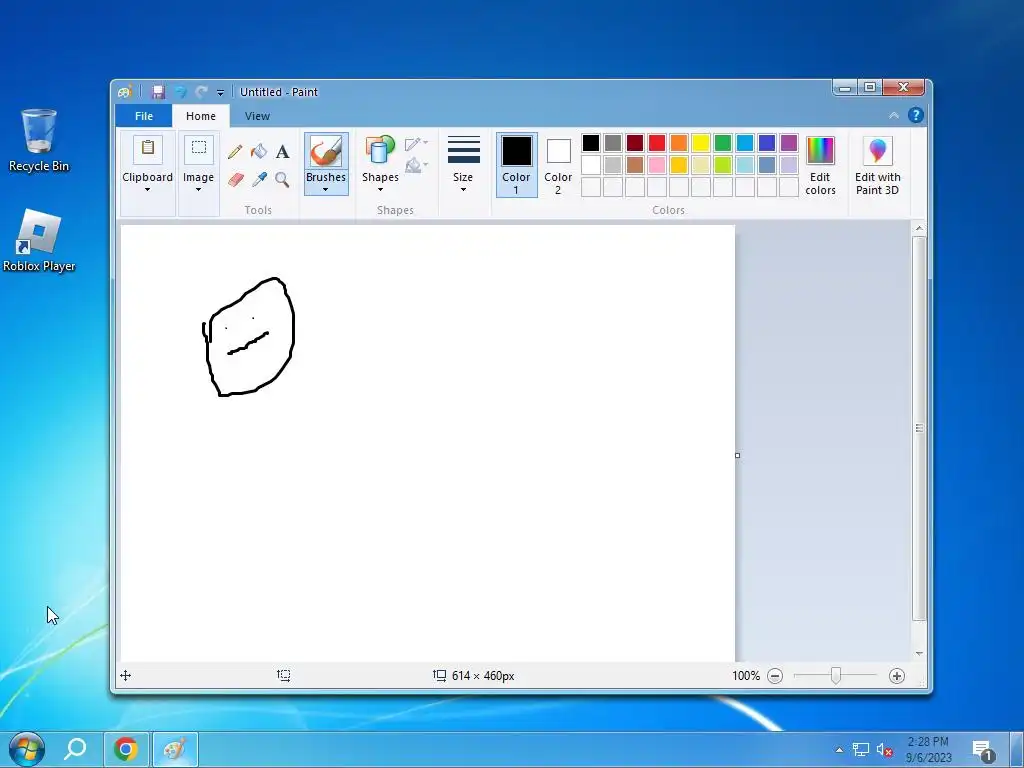The image size is (1024, 768).
Task: Click scroll up arrow of canvas
Action: 919,229
